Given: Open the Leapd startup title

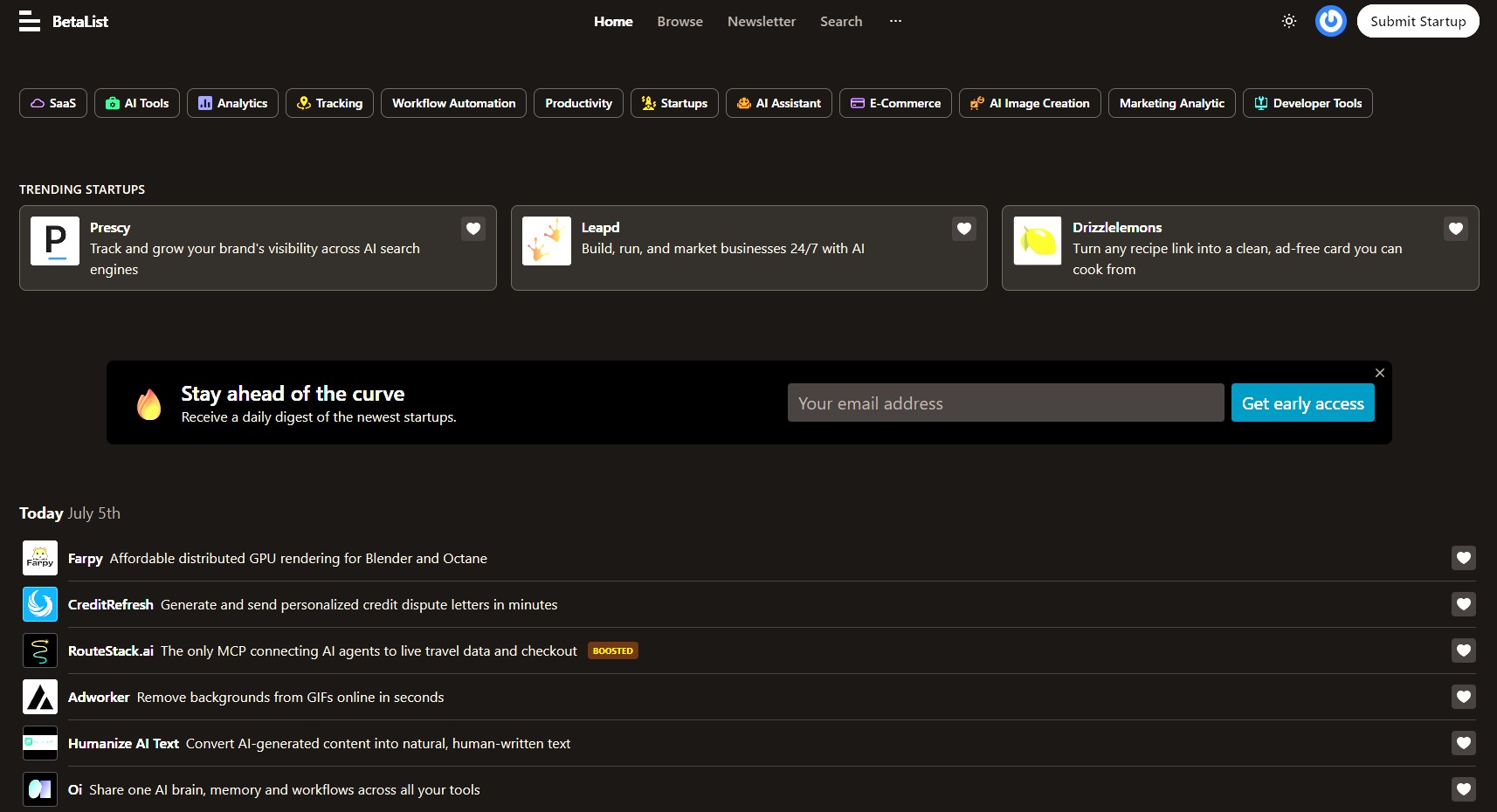Looking at the screenshot, I should pos(600,227).
